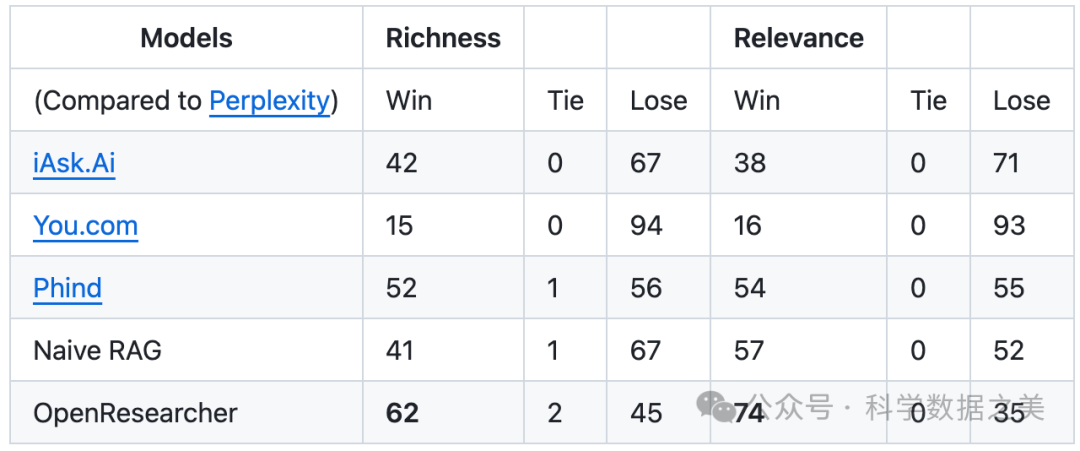Viewport: 1080px width, 451px height.
Task: Click iAsk.Ai's Richness win value 42
Action: tap(402, 163)
